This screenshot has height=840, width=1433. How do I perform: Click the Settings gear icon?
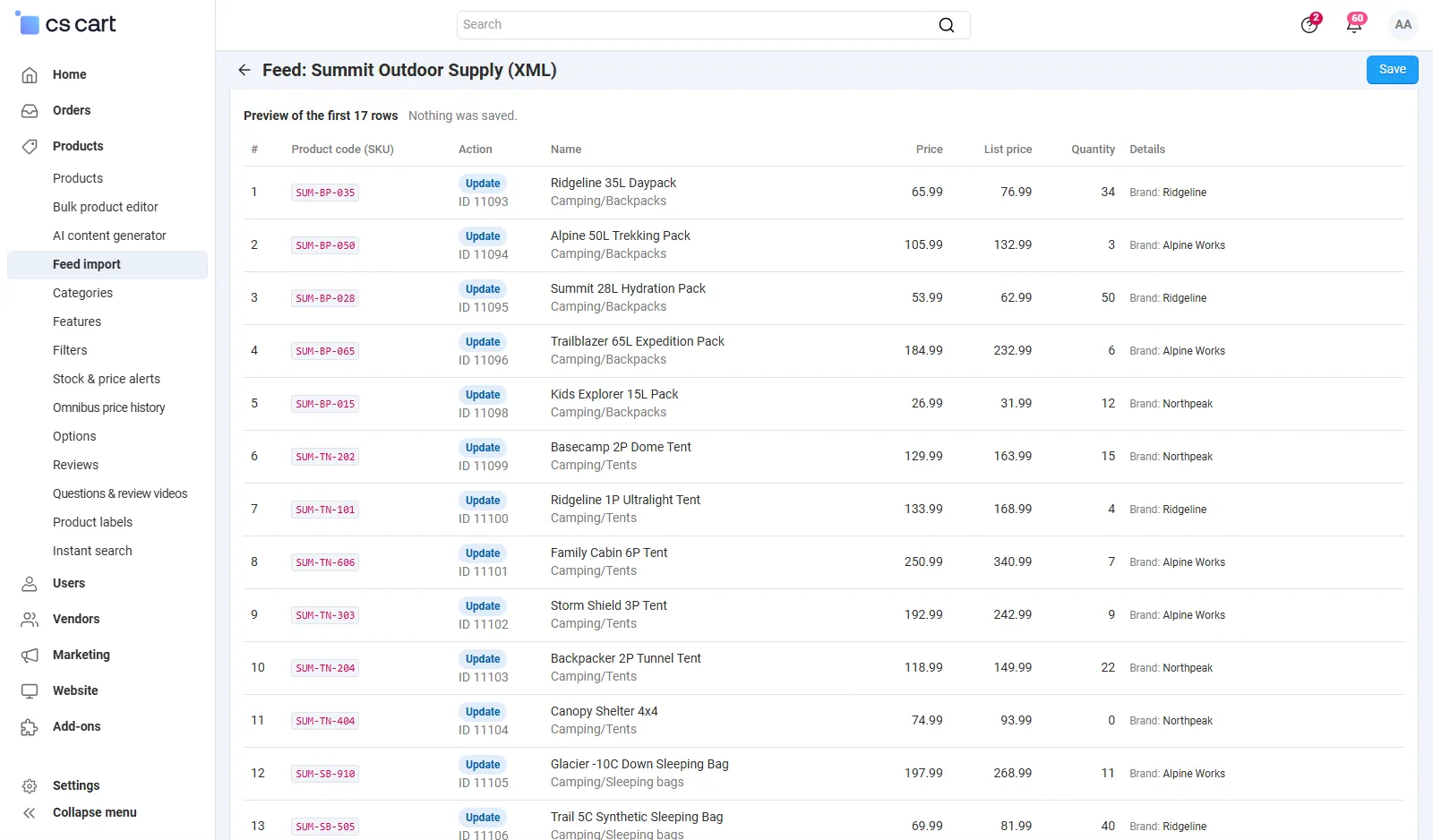click(x=30, y=785)
